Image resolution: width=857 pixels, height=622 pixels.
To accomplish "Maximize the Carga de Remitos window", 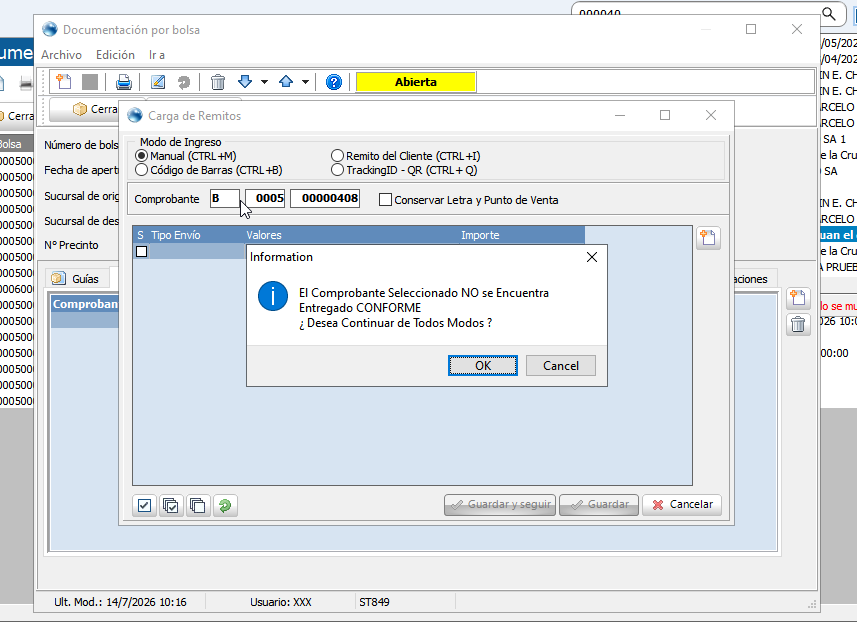I will pos(665,115).
